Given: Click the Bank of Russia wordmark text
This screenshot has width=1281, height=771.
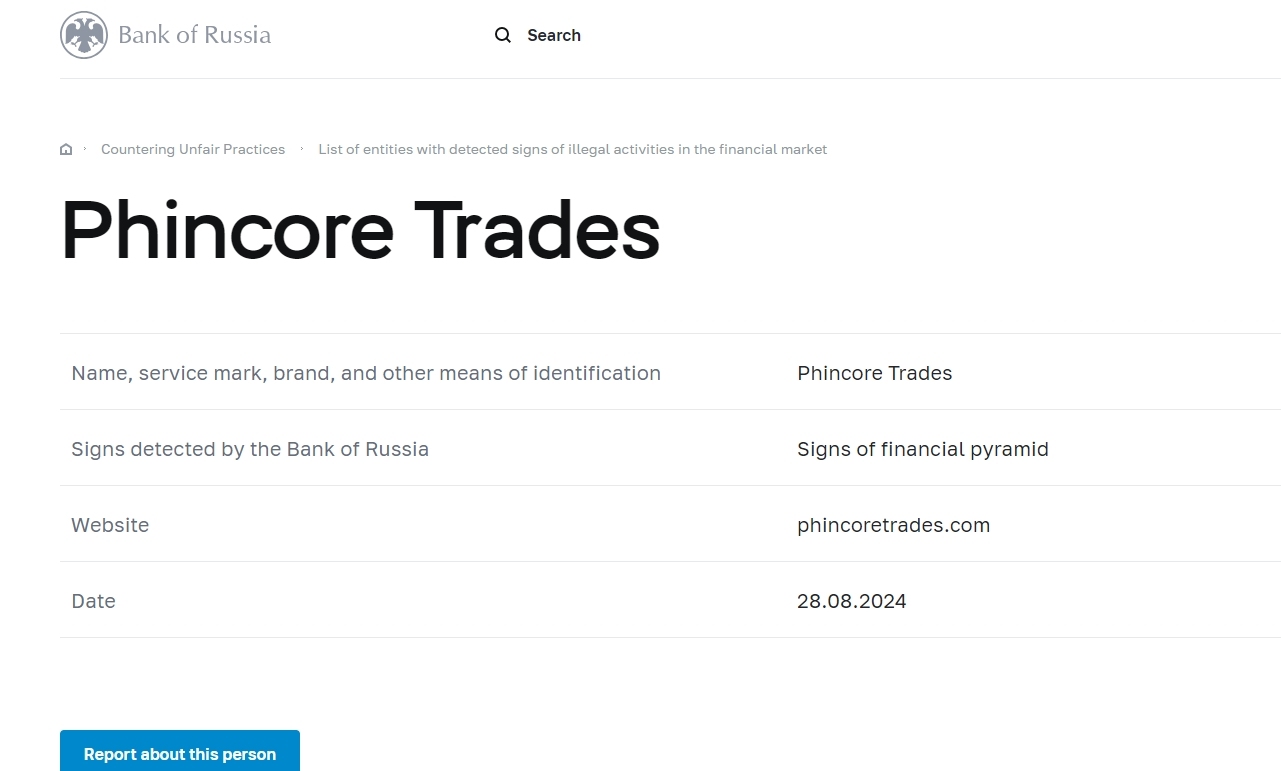Looking at the screenshot, I should click(x=194, y=35).
